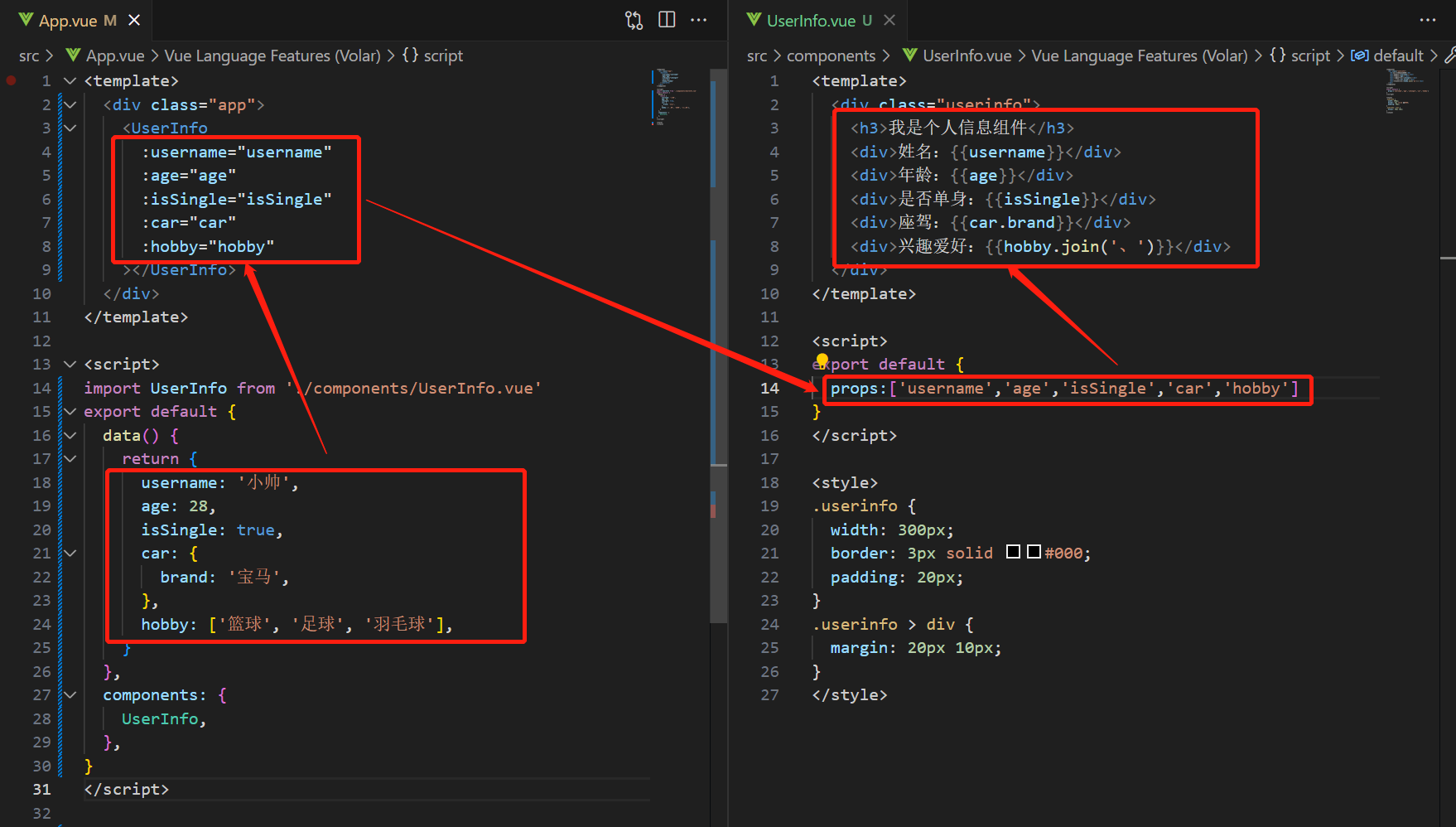Collapse div class app fold at line 2
The width and height of the screenshot is (1456, 827).
point(70,105)
